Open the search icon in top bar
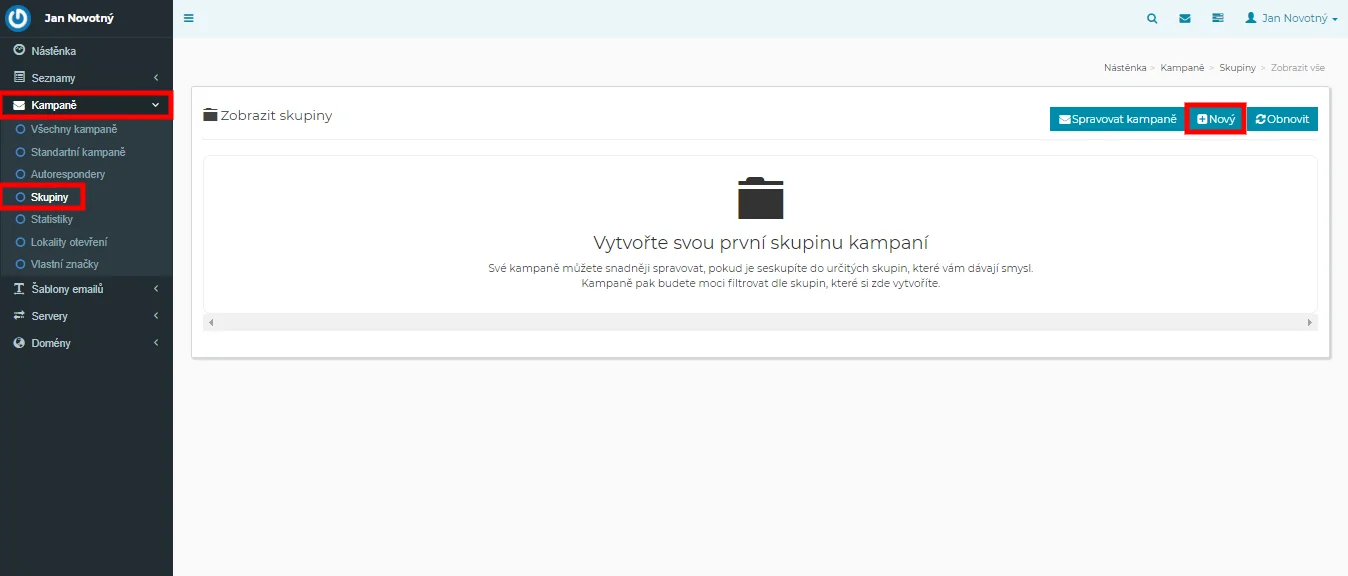The width and height of the screenshot is (1348, 576). [1152, 18]
